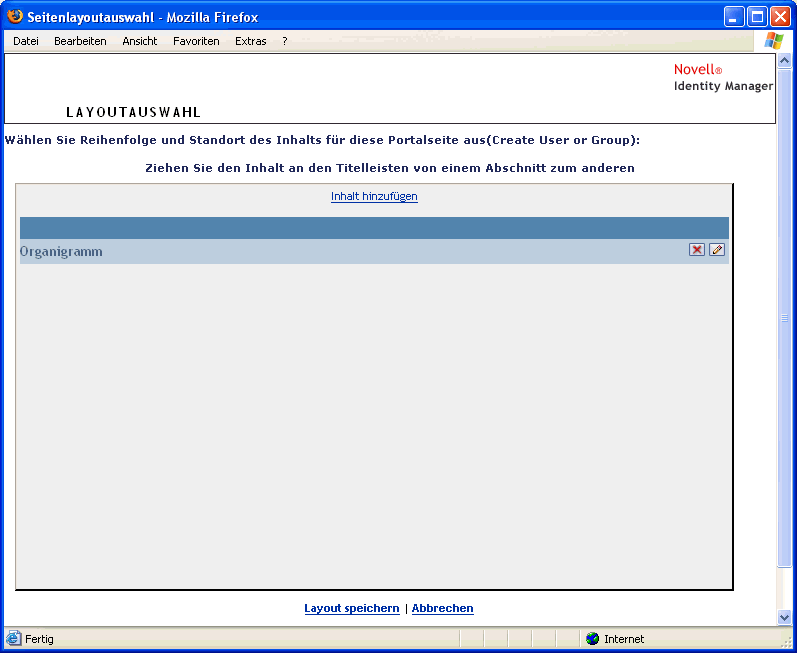Click the page icon in status bar
797x653 pixels.
click(14, 639)
